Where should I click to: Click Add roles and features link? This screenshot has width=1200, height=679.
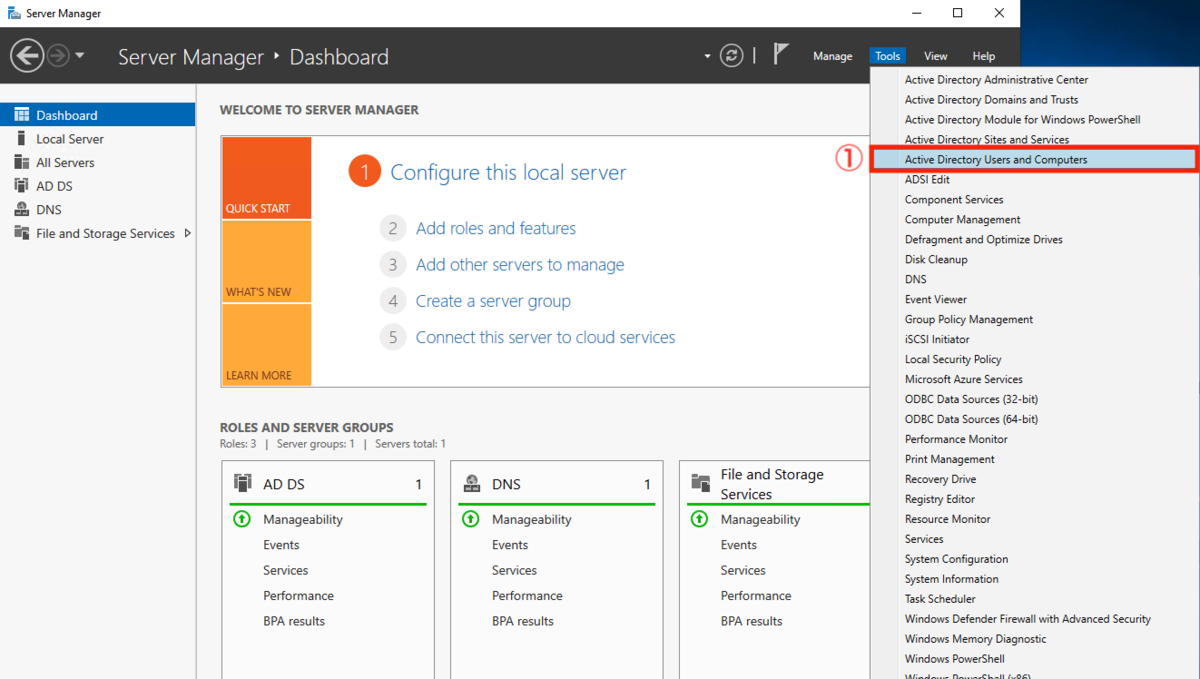pos(496,228)
